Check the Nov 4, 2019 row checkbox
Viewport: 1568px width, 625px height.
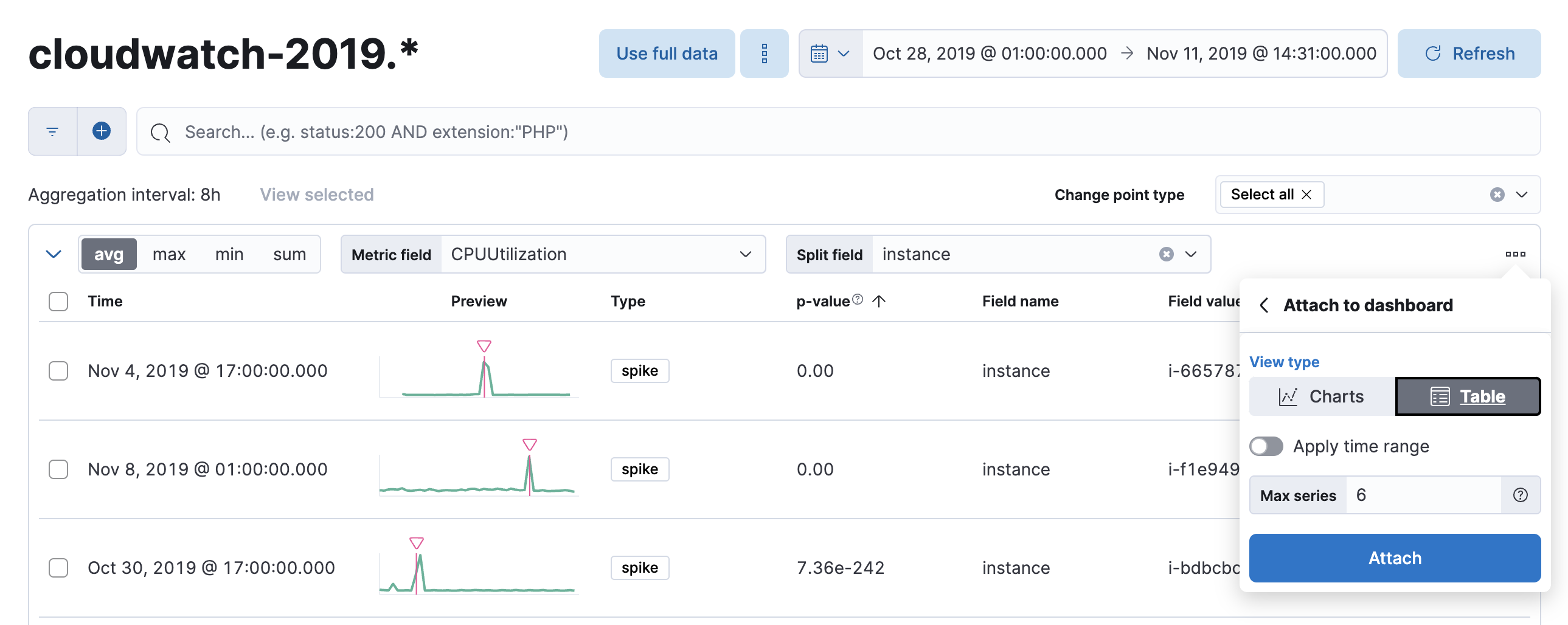(x=58, y=371)
